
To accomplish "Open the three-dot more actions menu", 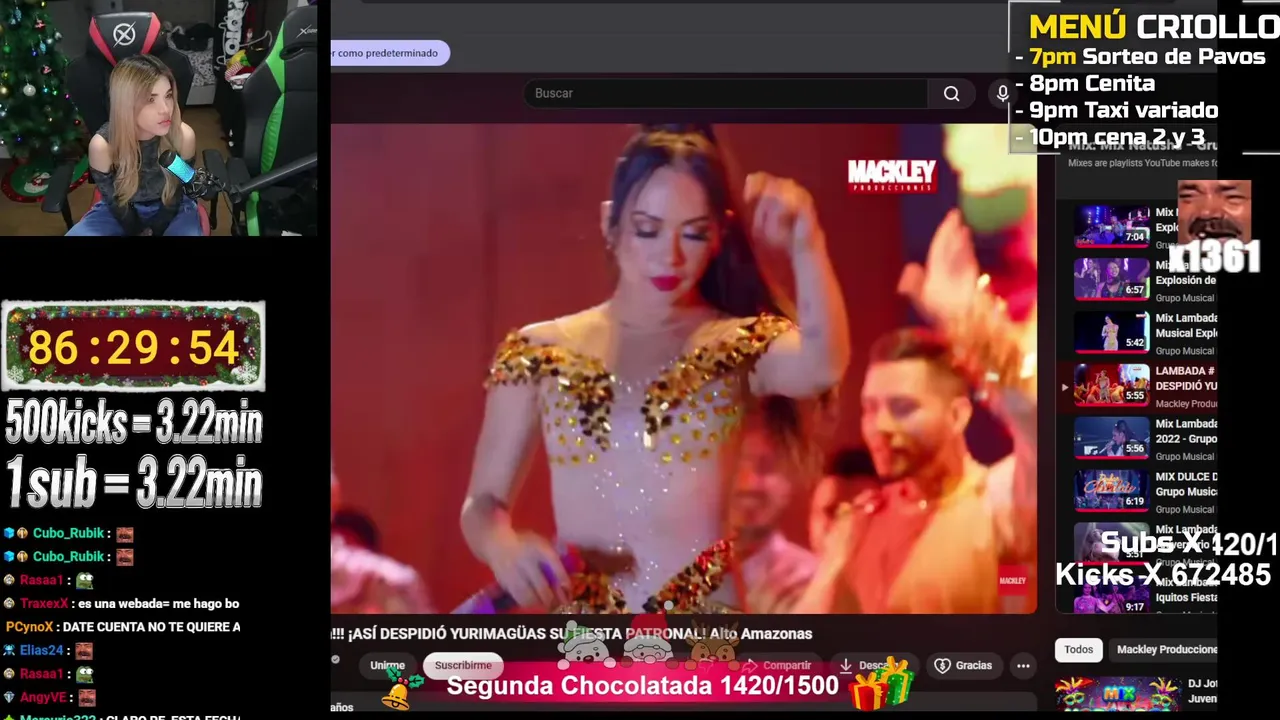I will coord(1023,665).
